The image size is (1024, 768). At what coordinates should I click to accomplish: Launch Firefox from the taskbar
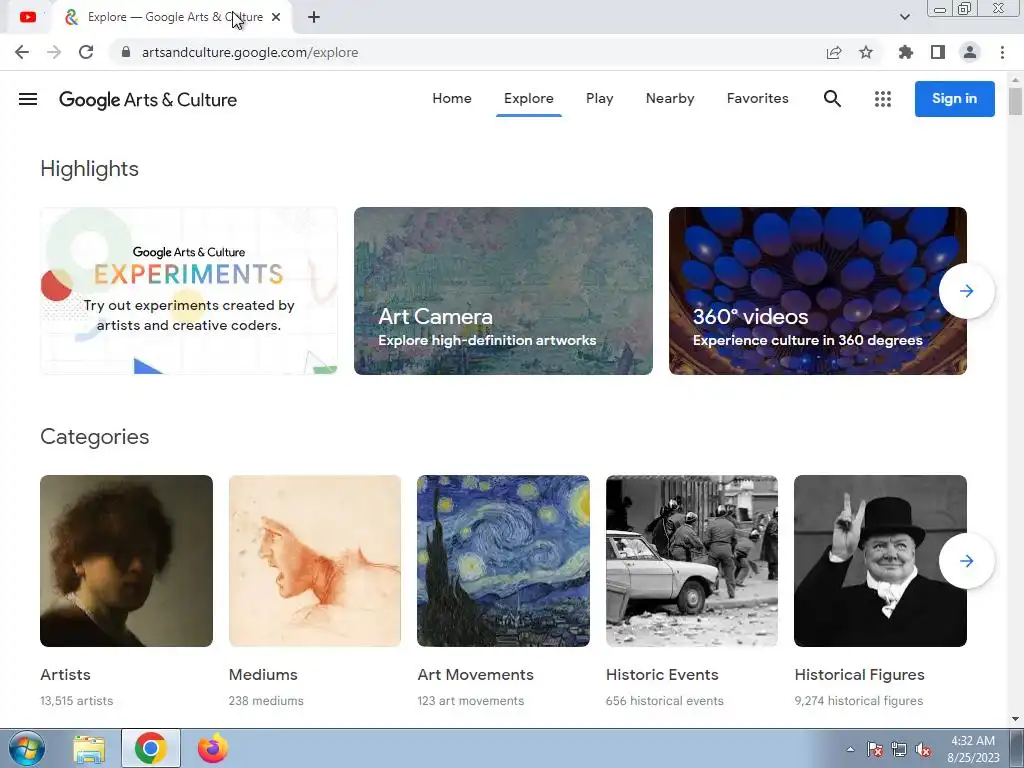coord(213,748)
